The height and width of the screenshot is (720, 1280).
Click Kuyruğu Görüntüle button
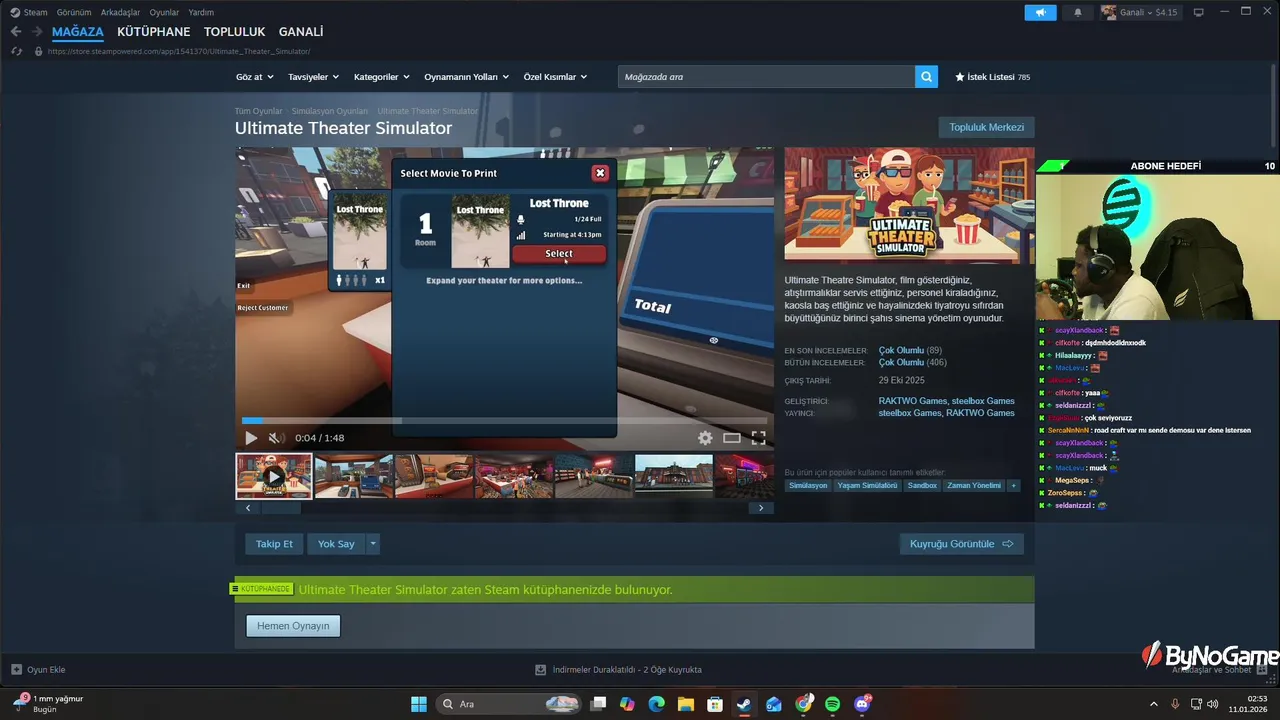click(x=961, y=544)
